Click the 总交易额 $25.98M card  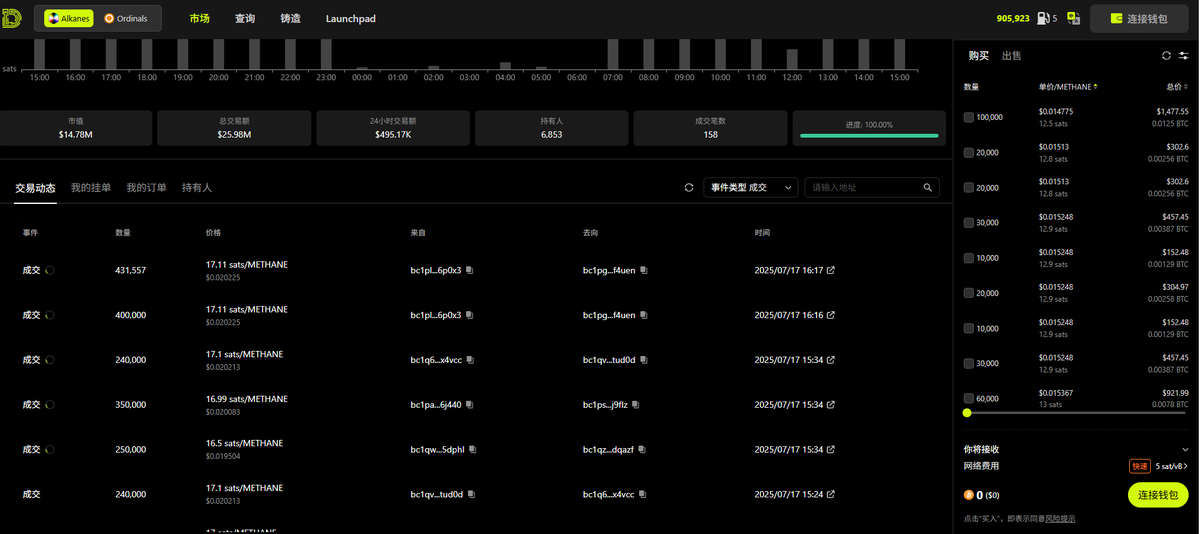(234, 128)
